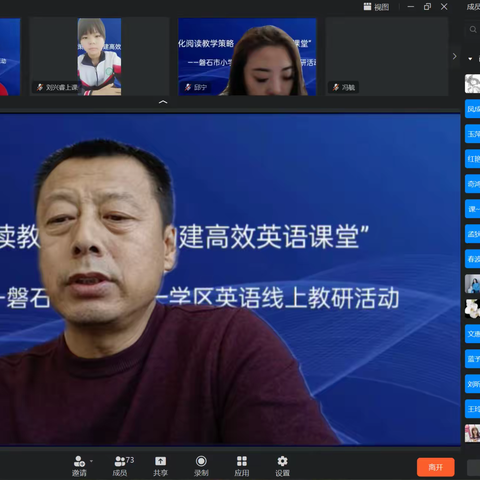
Task: Show next participants with the right chevron
Action: (x=454, y=56)
